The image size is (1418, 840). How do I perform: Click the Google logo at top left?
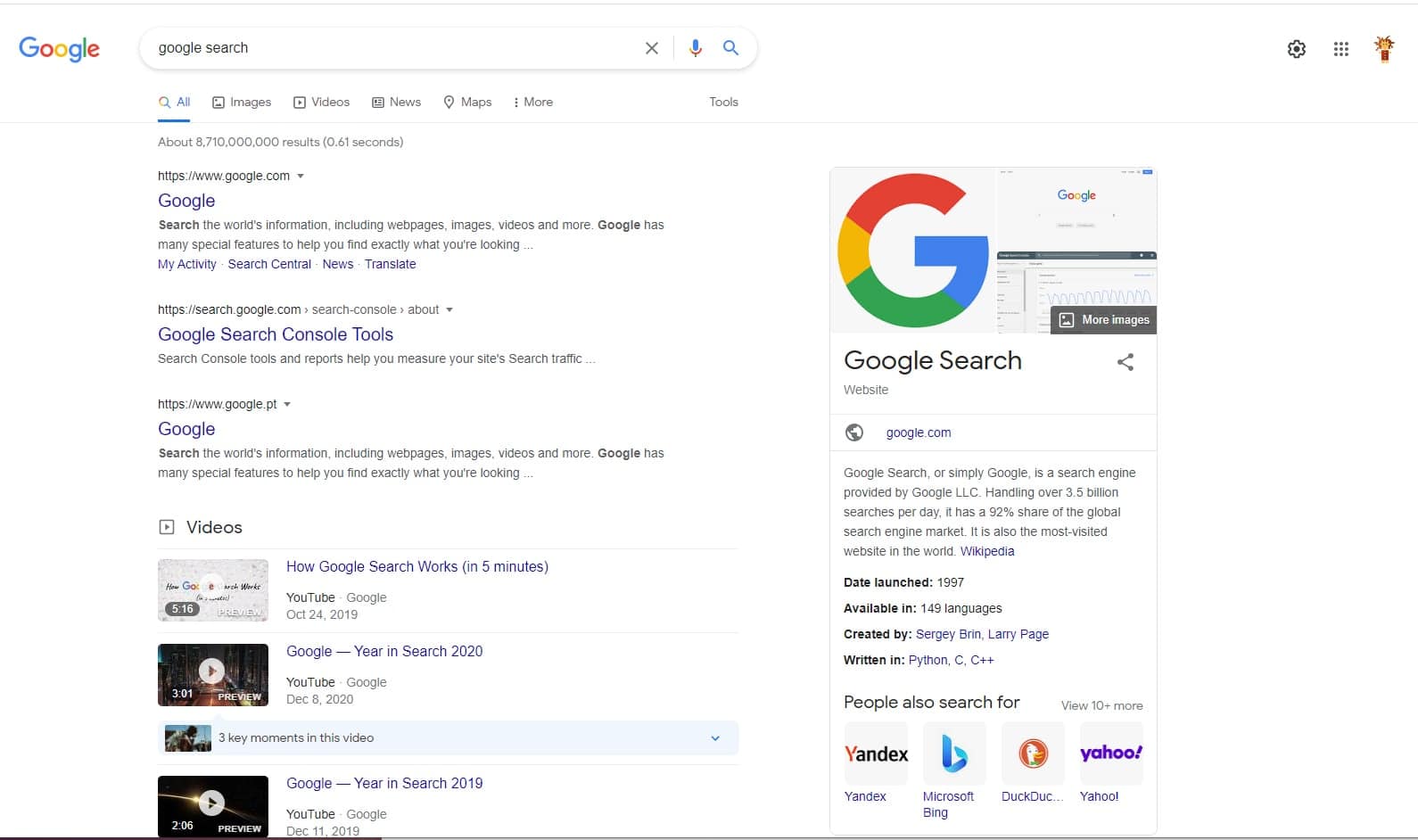point(59,48)
